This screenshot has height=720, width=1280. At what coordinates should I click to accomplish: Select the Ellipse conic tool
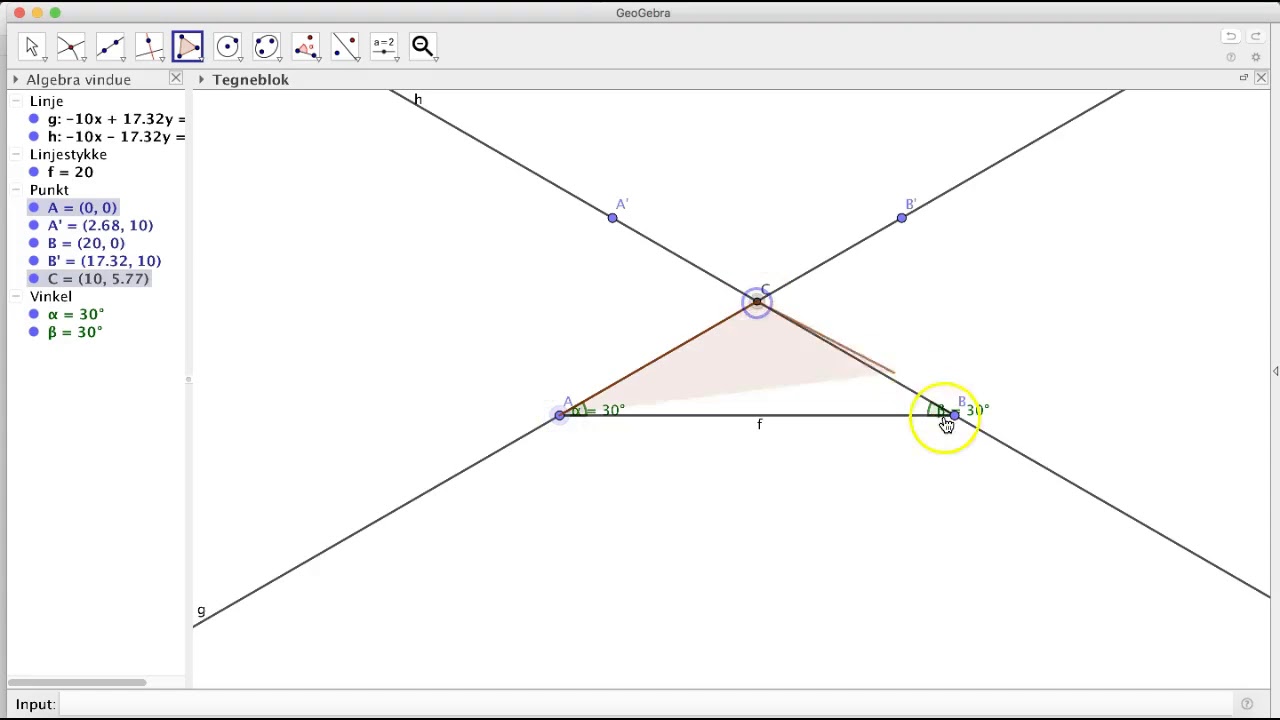point(266,46)
